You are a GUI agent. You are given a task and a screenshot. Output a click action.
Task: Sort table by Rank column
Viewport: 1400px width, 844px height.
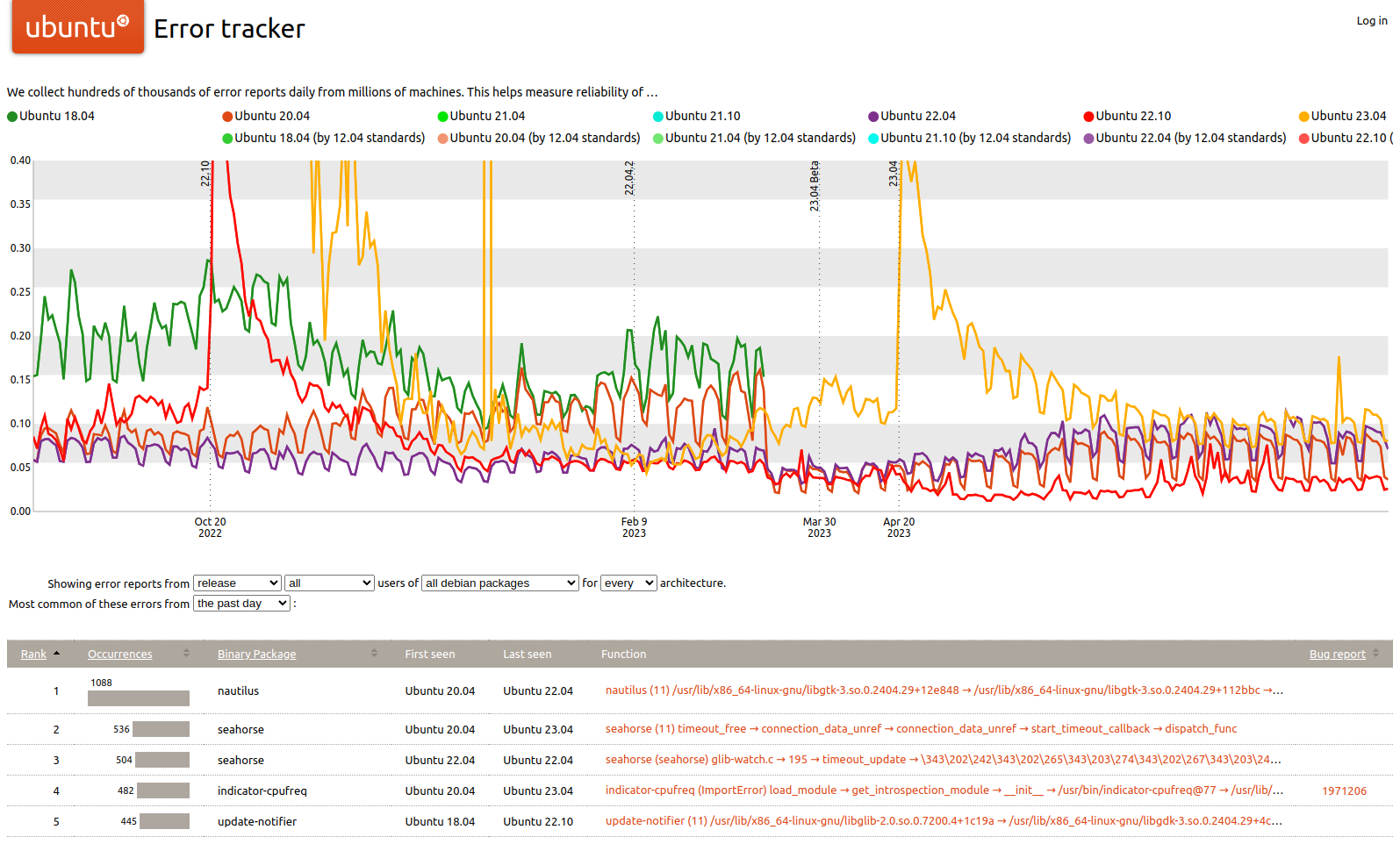[33, 654]
